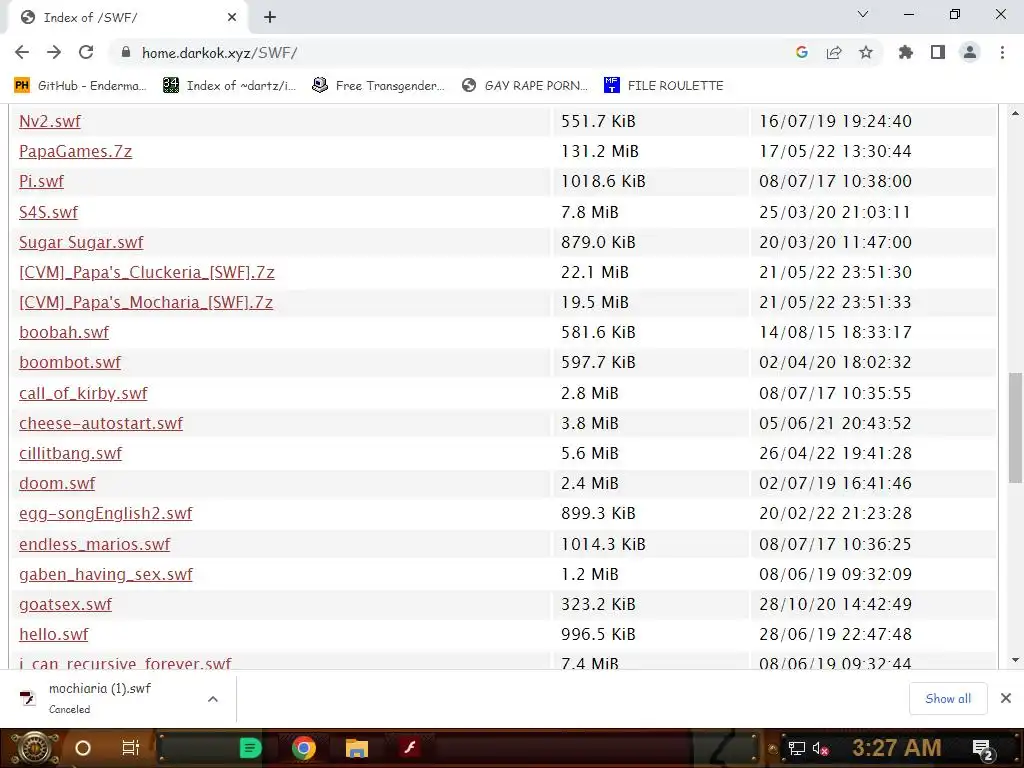
Task: Click the page vertical scrollbar thumb
Action: [1015, 428]
